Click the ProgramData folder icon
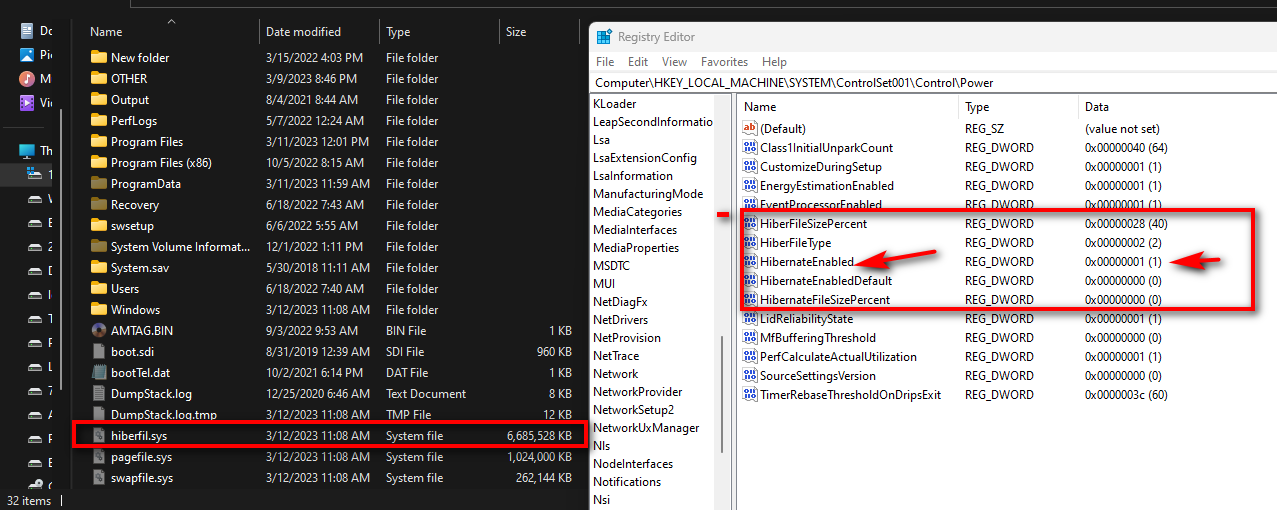 coord(98,183)
